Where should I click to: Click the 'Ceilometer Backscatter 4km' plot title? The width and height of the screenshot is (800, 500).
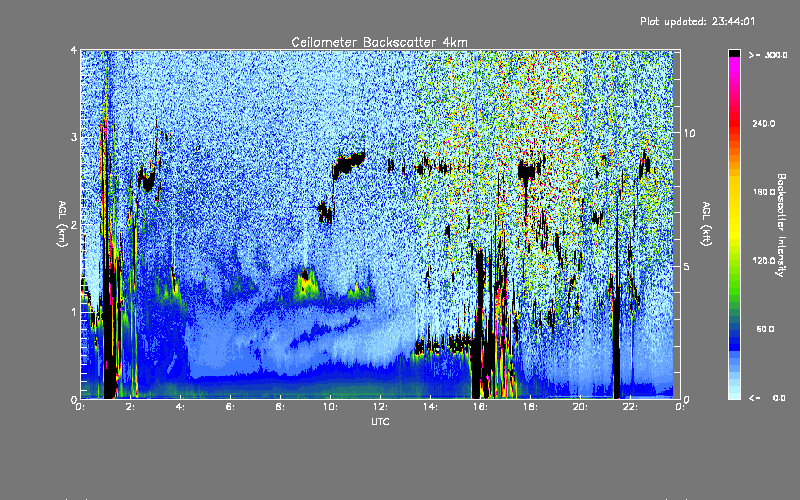pyautogui.click(x=379, y=42)
